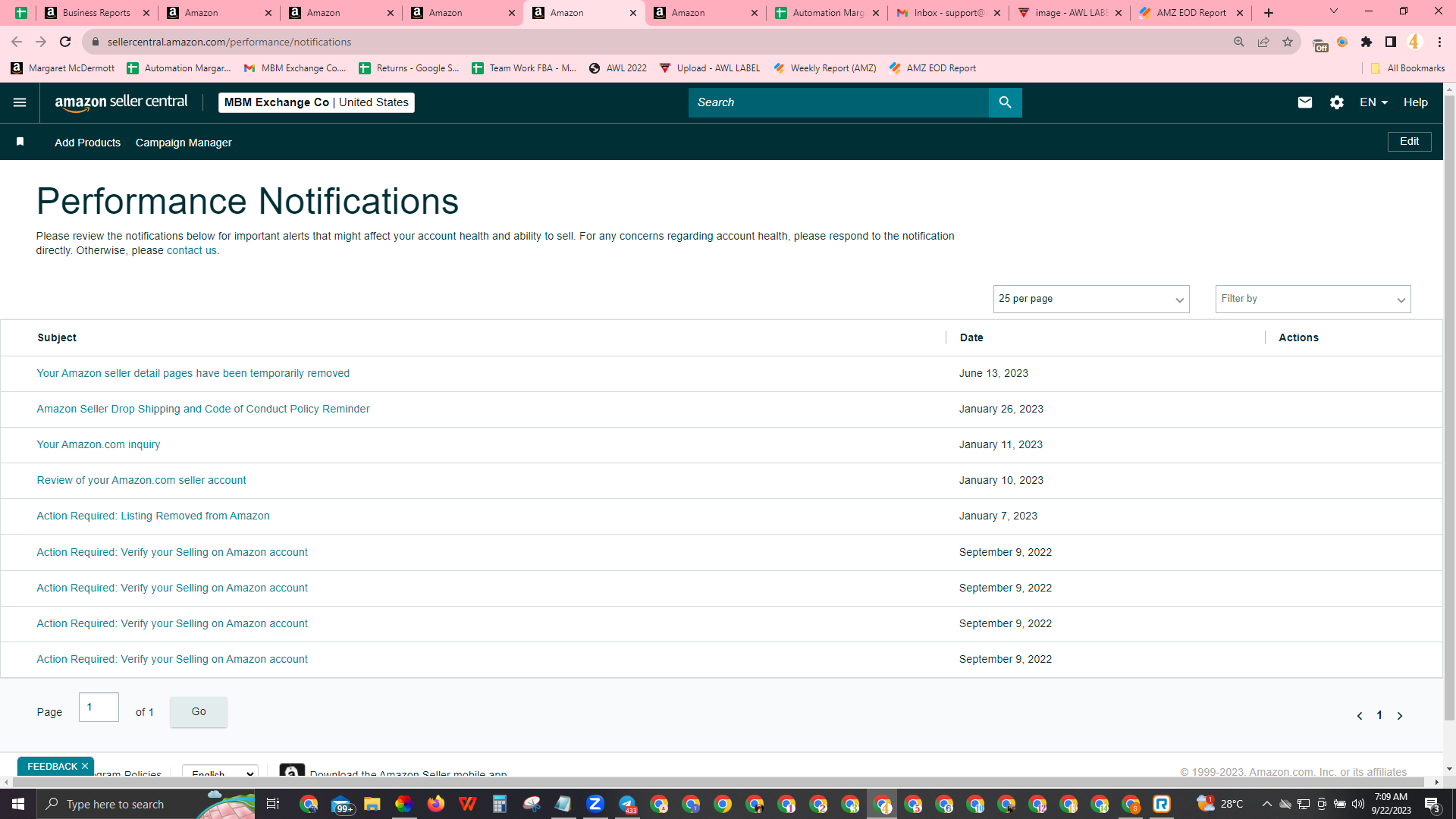
Task: Click the taskbar volume speaker icon
Action: (x=1358, y=804)
